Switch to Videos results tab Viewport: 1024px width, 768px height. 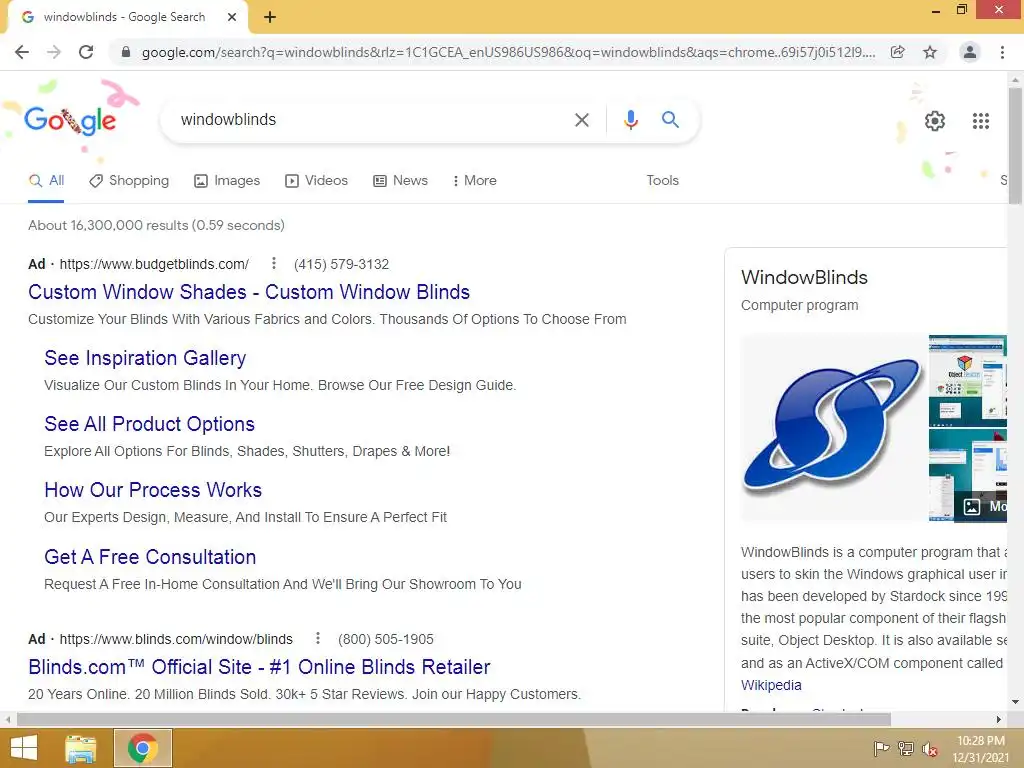tap(317, 181)
